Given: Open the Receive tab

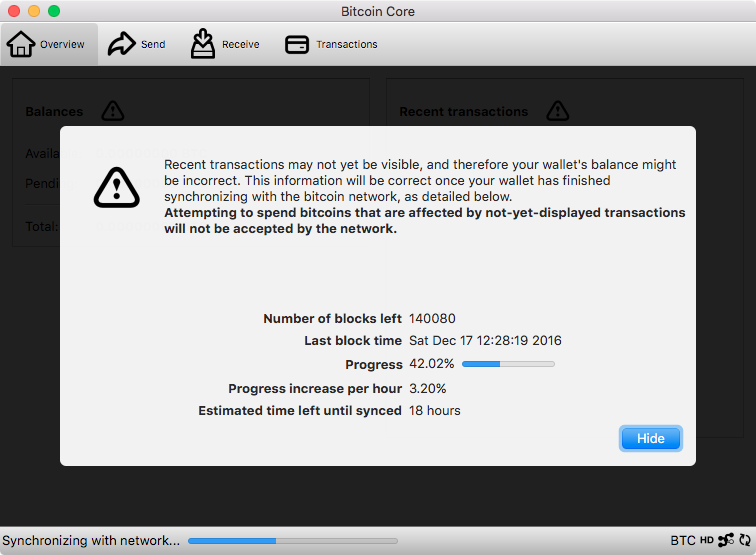Looking at the screenshot, I should [225, 44].
